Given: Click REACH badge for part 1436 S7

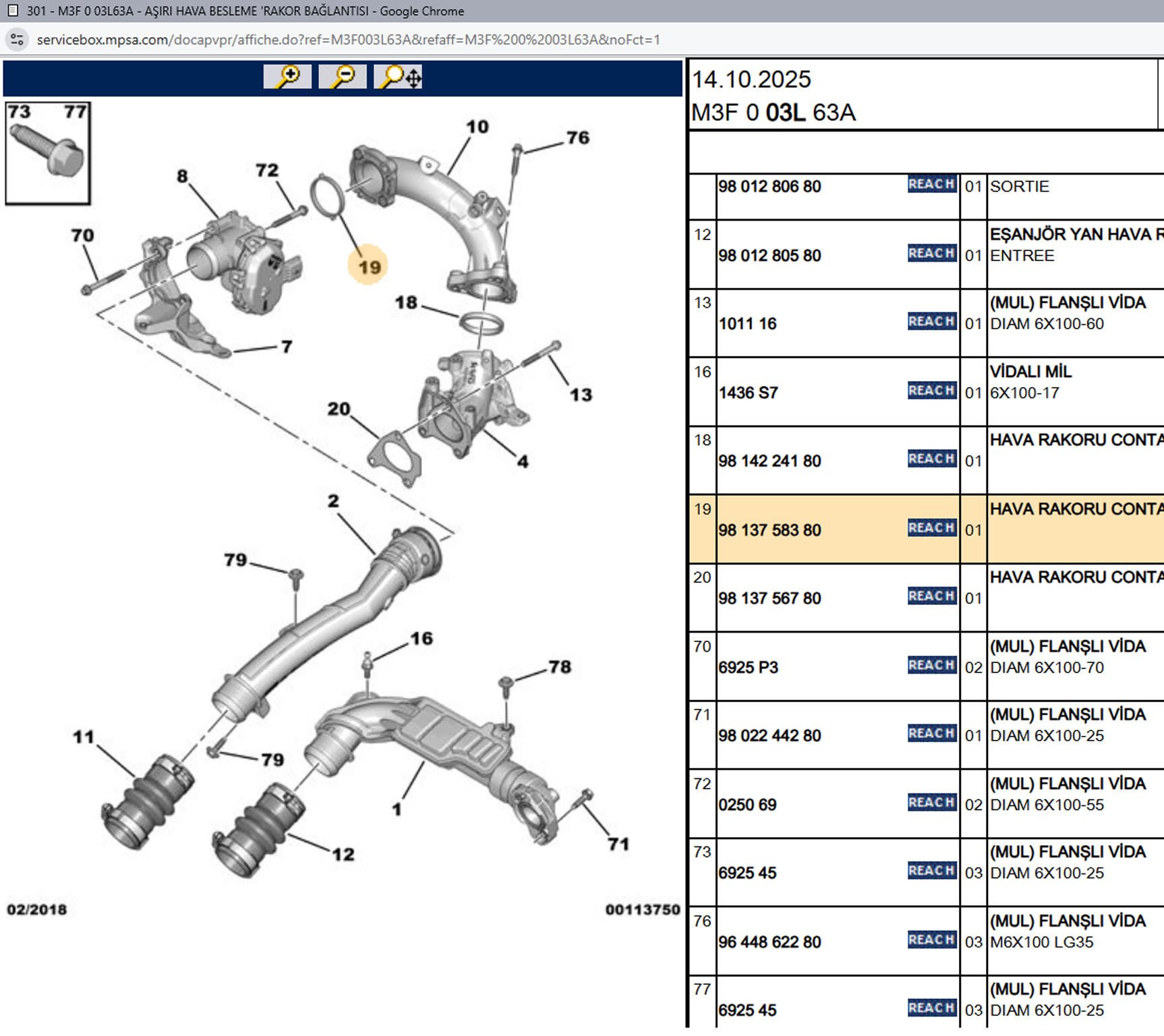Looking at the screenshot, I should (x=931, y=391).
